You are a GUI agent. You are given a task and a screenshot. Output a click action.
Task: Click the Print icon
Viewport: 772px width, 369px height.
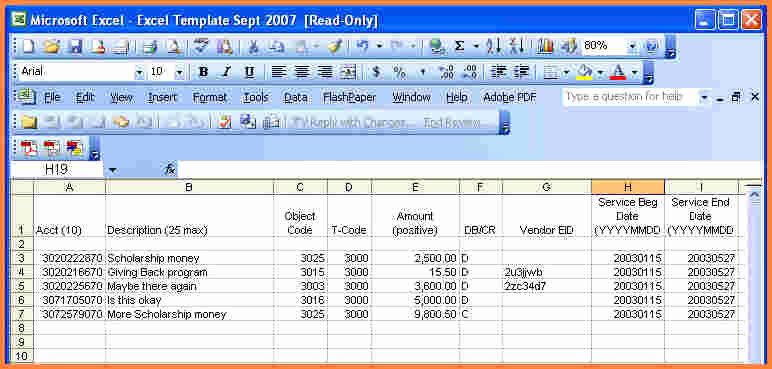point(120,47)
